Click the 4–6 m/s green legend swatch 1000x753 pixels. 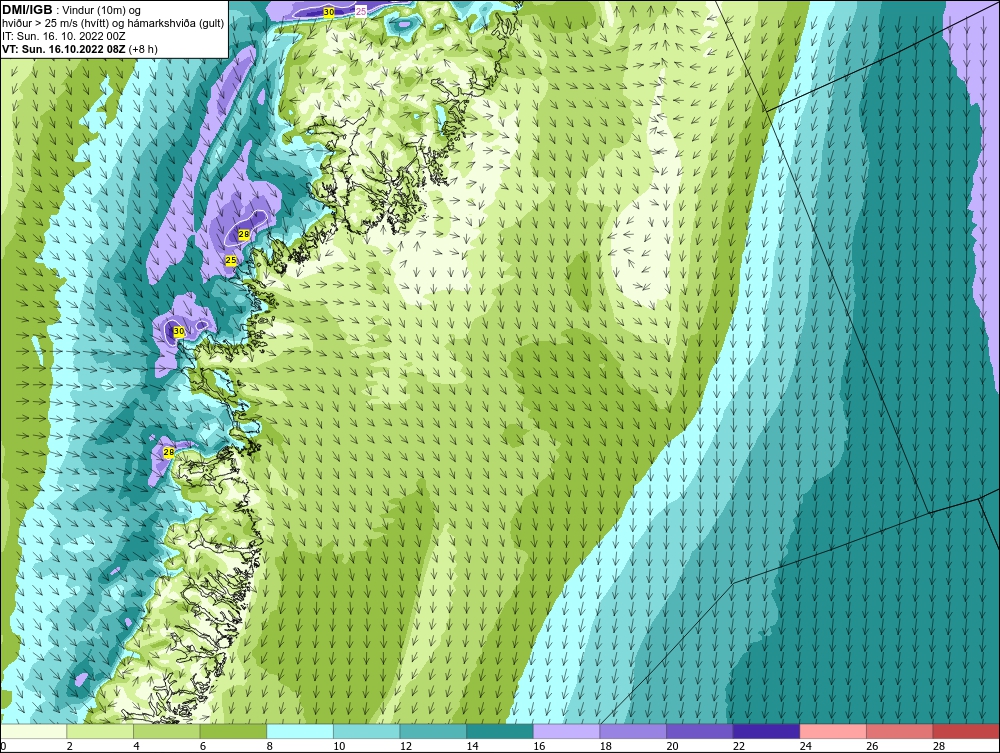[166, 731]
